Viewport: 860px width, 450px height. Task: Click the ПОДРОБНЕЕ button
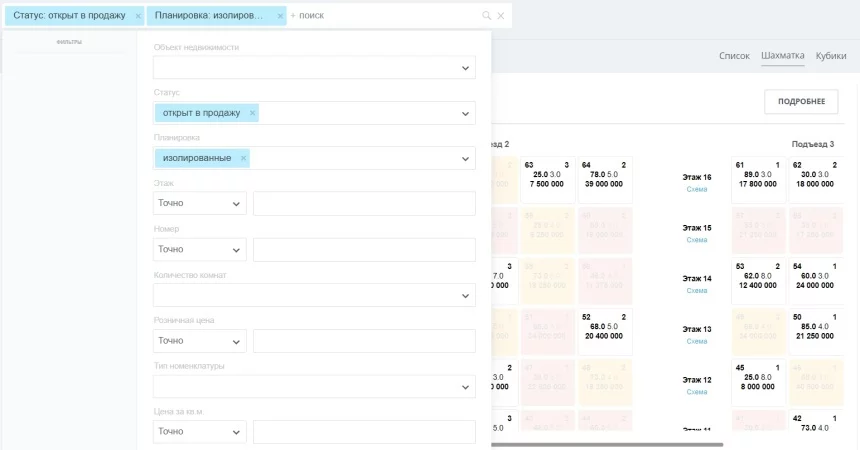coord(801,102)
